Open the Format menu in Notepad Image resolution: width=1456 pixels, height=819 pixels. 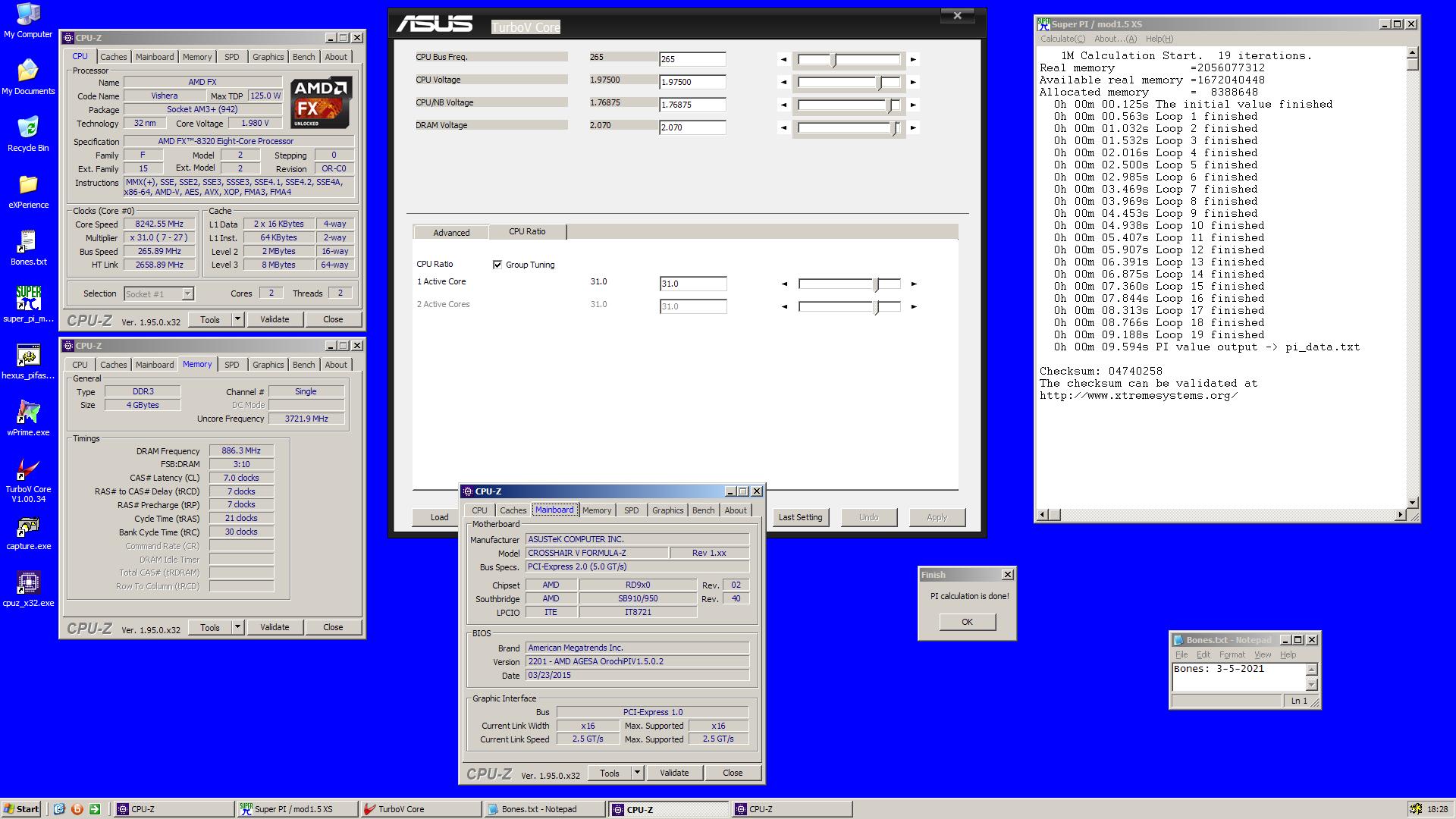pos(1232,654)
